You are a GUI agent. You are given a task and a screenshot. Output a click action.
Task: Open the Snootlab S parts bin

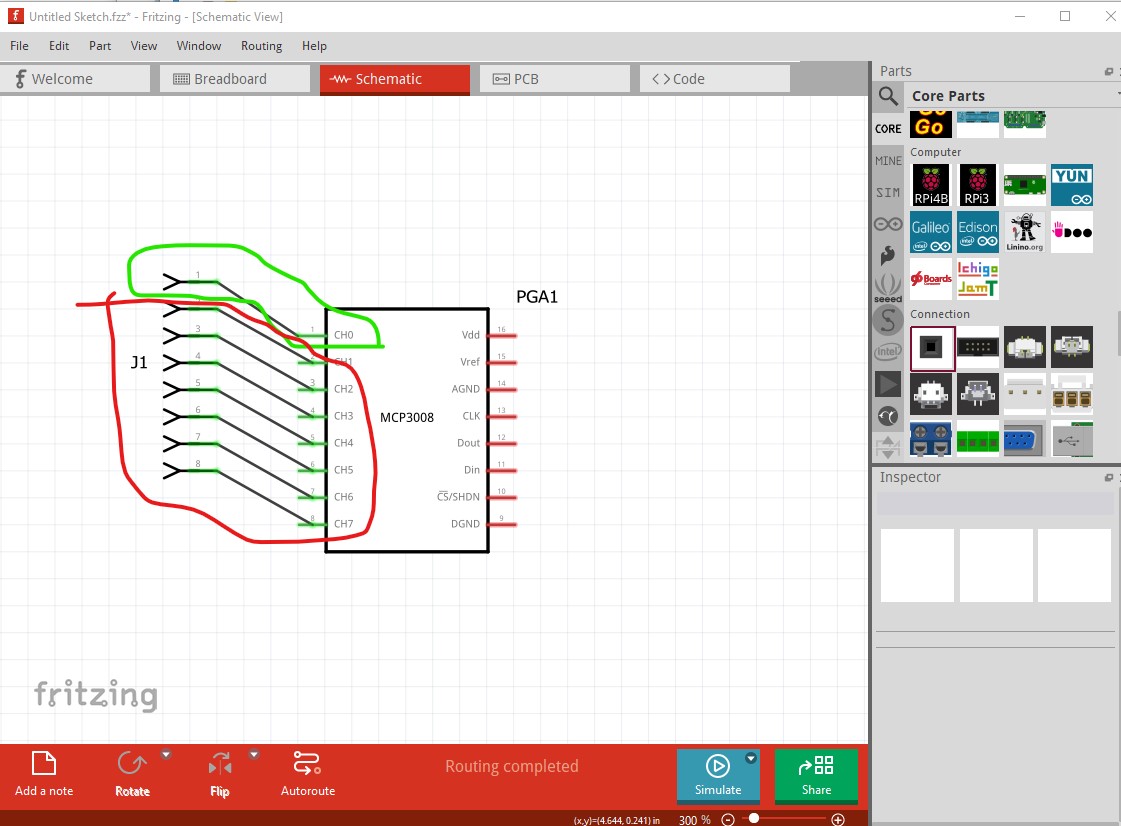(x=888, y=320)
